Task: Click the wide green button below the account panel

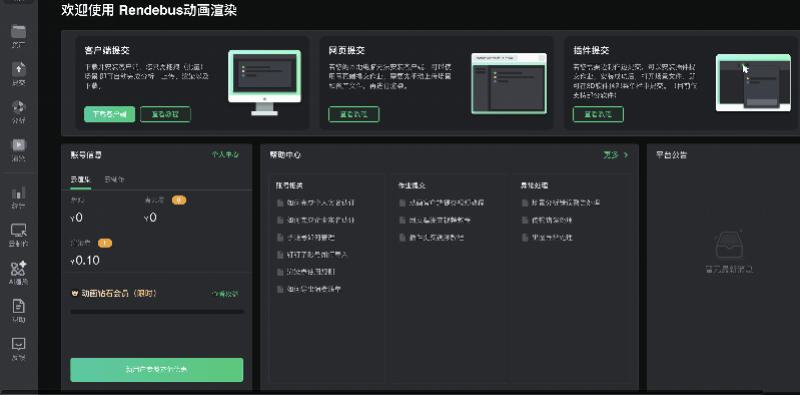Action: (x=157, y=369)
